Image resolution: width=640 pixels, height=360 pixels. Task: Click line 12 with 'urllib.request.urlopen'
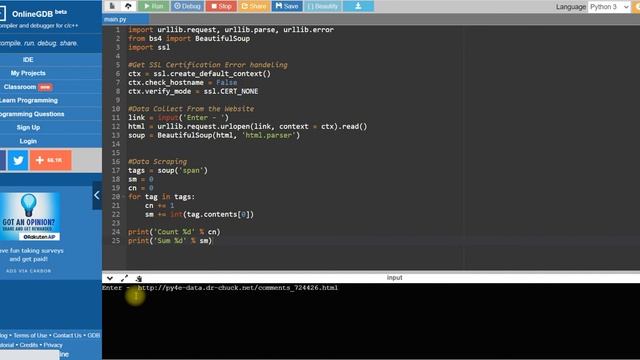click(x=247, y=127)
